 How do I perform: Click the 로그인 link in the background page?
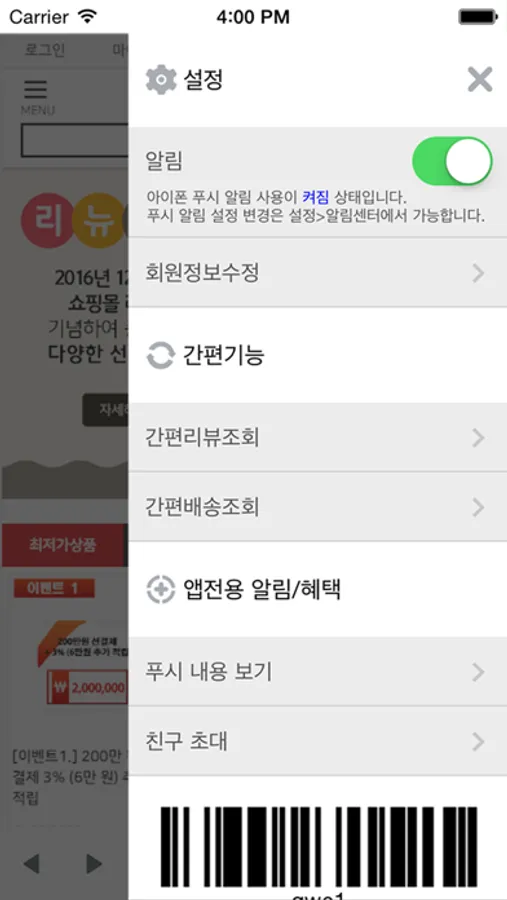click(45, 50)
